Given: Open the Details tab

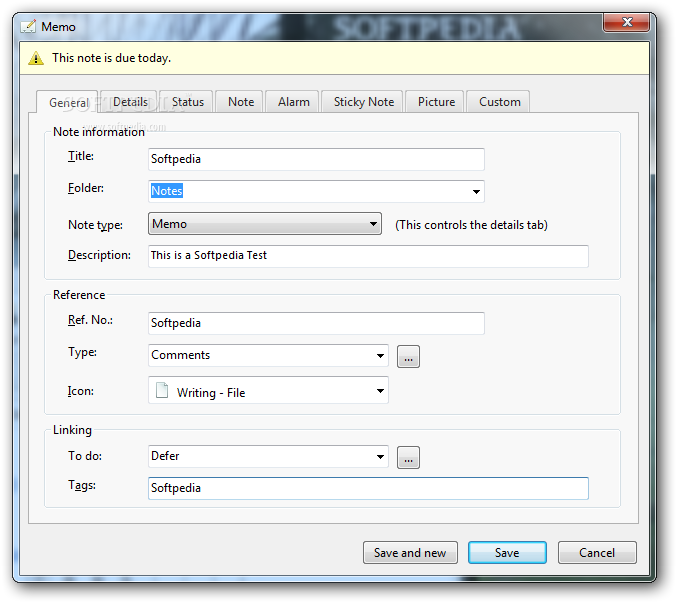Looking at the screenshot, I should pyautogui.click(x=130, y=102).
